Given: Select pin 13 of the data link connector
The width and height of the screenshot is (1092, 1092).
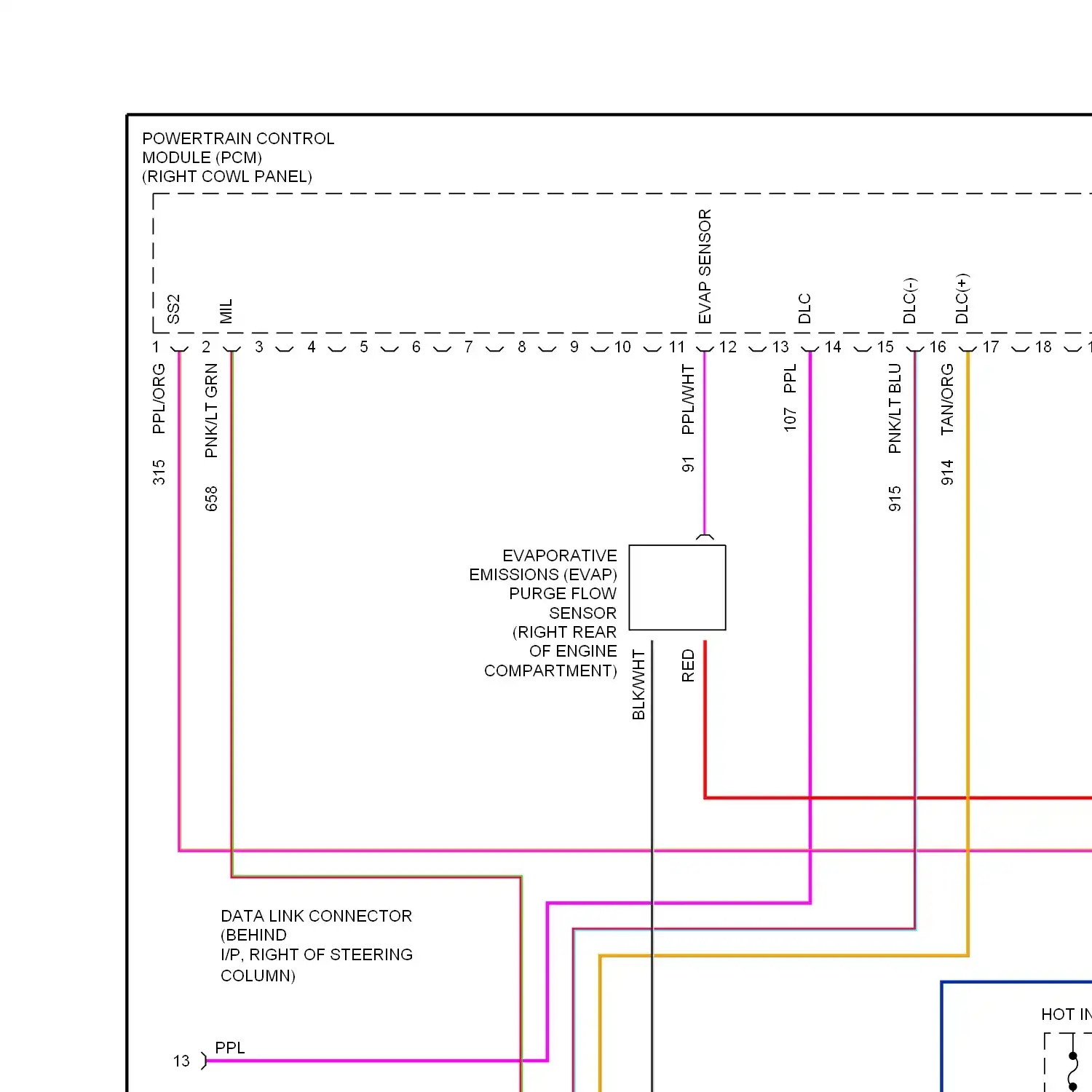Looking at the screenshot, I should point(181,1061).
